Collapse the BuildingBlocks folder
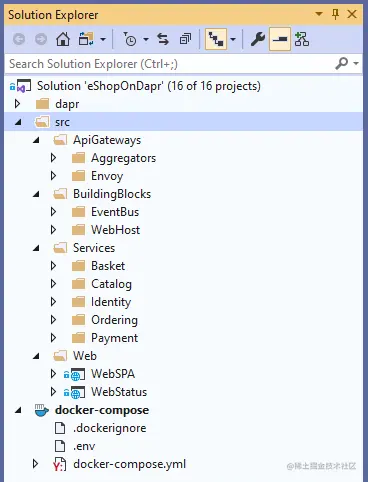The image size is (368, 482). click(x=36, y=194)
